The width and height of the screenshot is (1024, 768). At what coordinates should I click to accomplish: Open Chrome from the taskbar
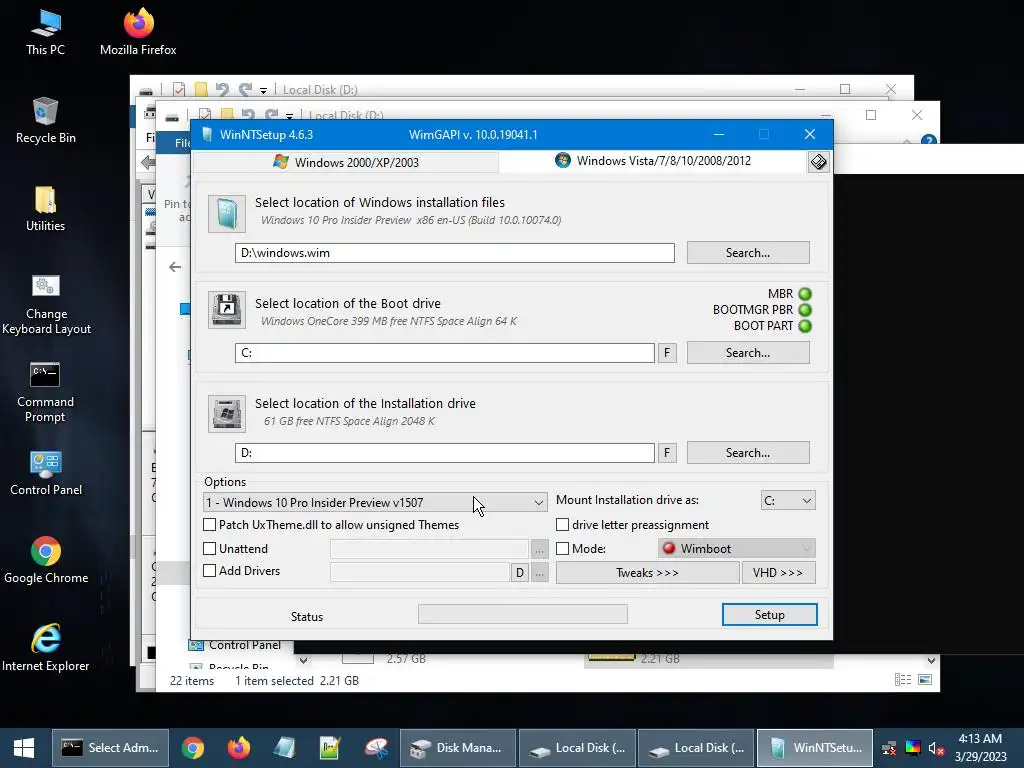[193, 748]
